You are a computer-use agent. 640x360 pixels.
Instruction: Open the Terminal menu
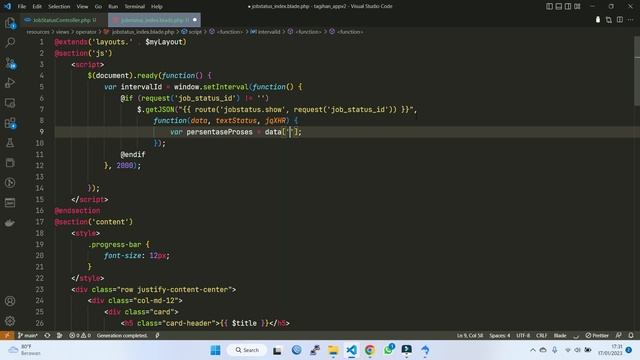coord(134,7)
